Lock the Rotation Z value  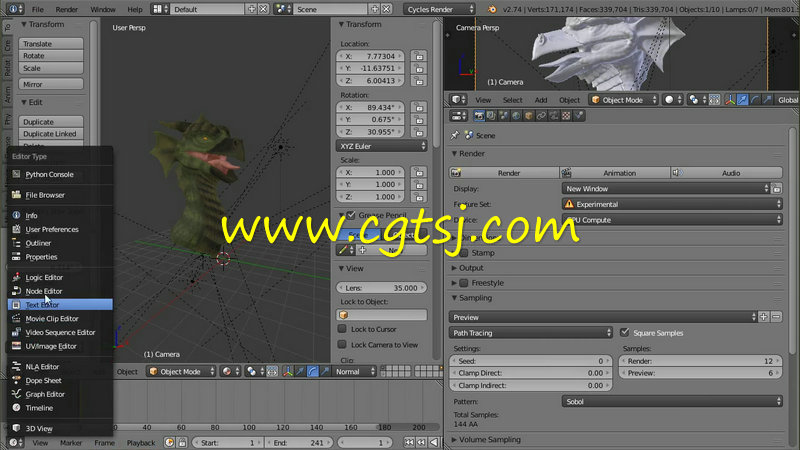(x=419, y=132)
